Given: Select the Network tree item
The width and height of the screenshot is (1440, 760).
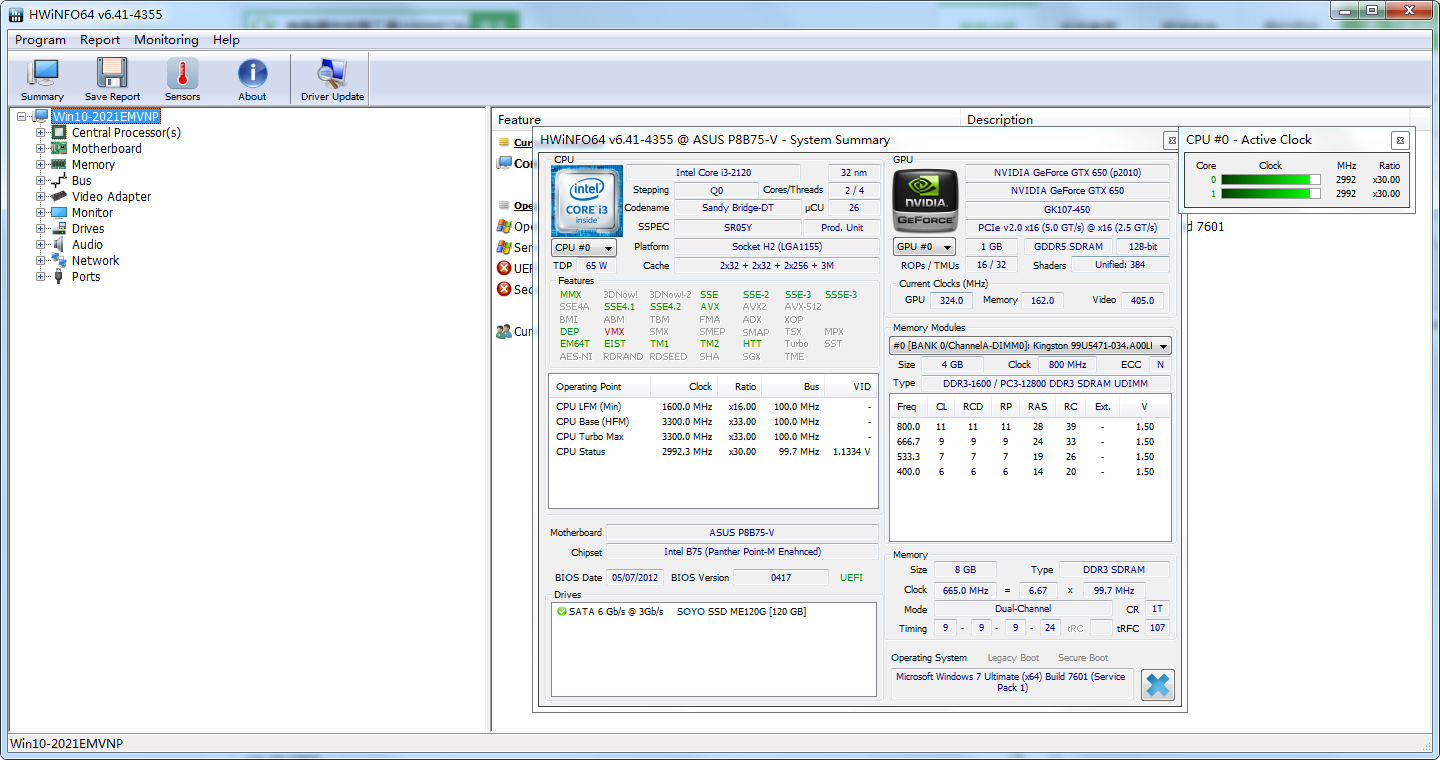Looking at the screenshot, I should coord(95,260).
